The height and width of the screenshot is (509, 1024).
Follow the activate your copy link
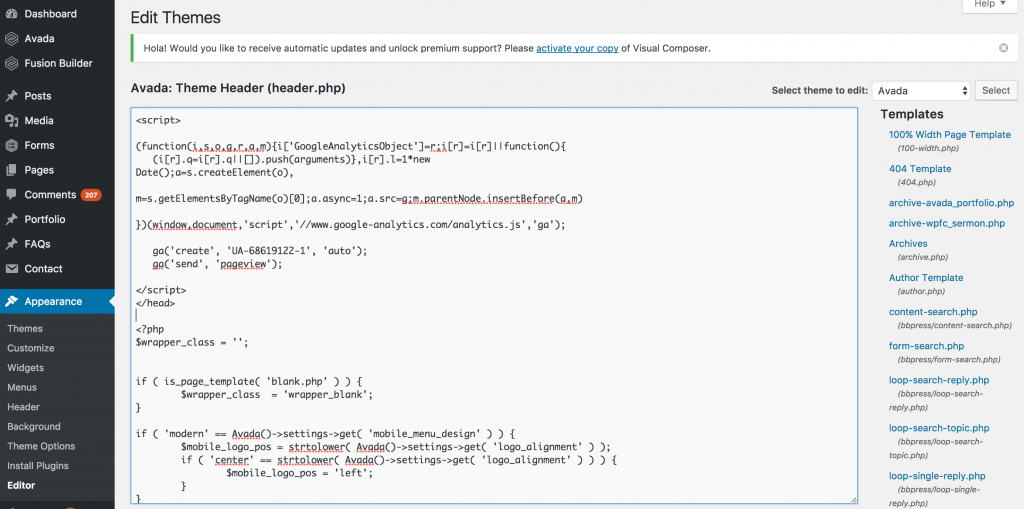click(577, 48)
